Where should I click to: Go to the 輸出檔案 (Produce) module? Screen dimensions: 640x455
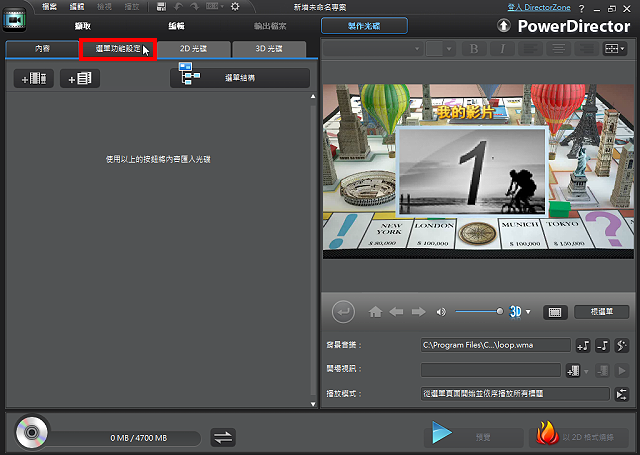(270, 26)
